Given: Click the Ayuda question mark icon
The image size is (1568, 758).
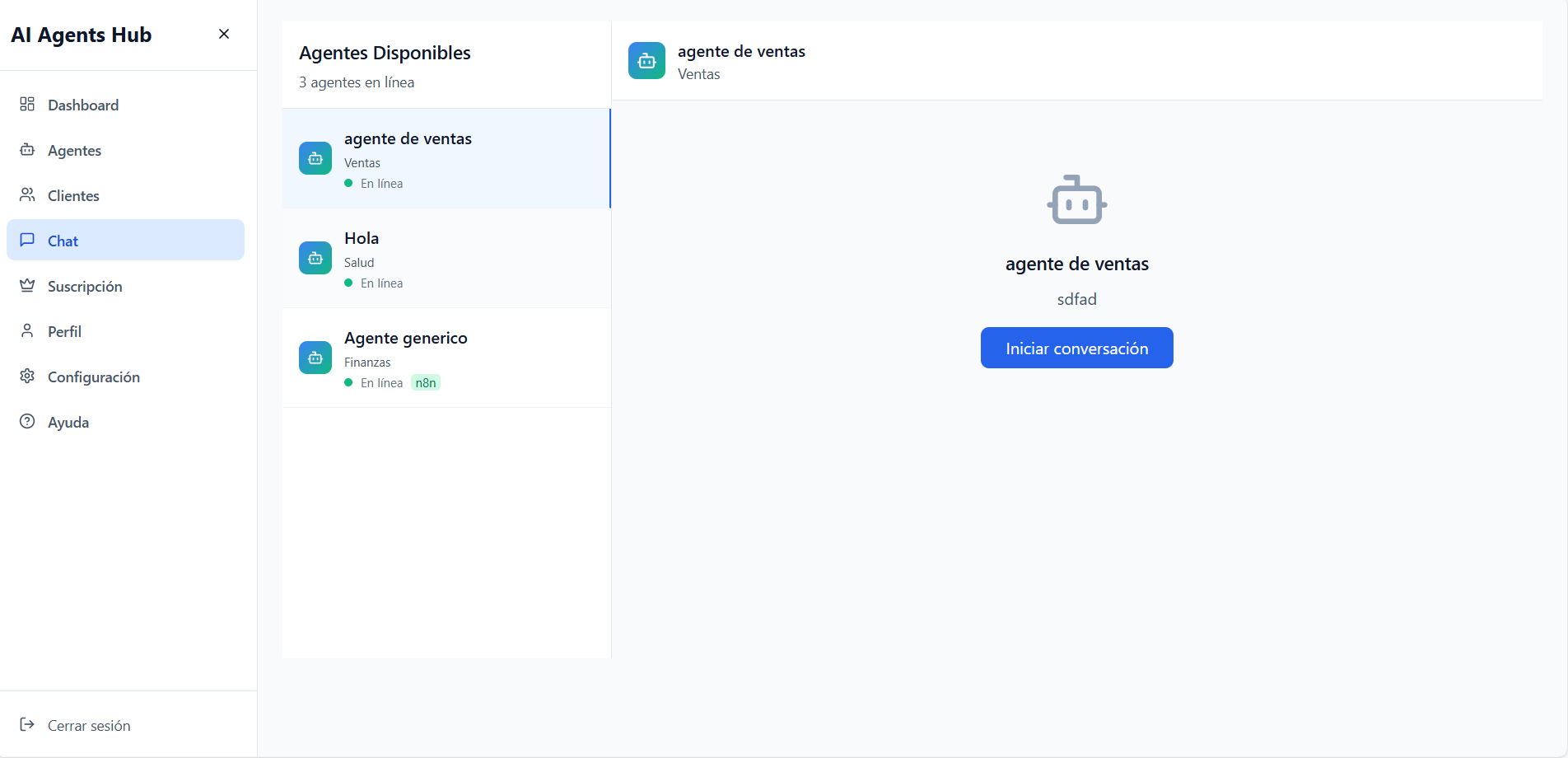Looking at the screenshot, I should pyautogui.click(x=27, y=421).
